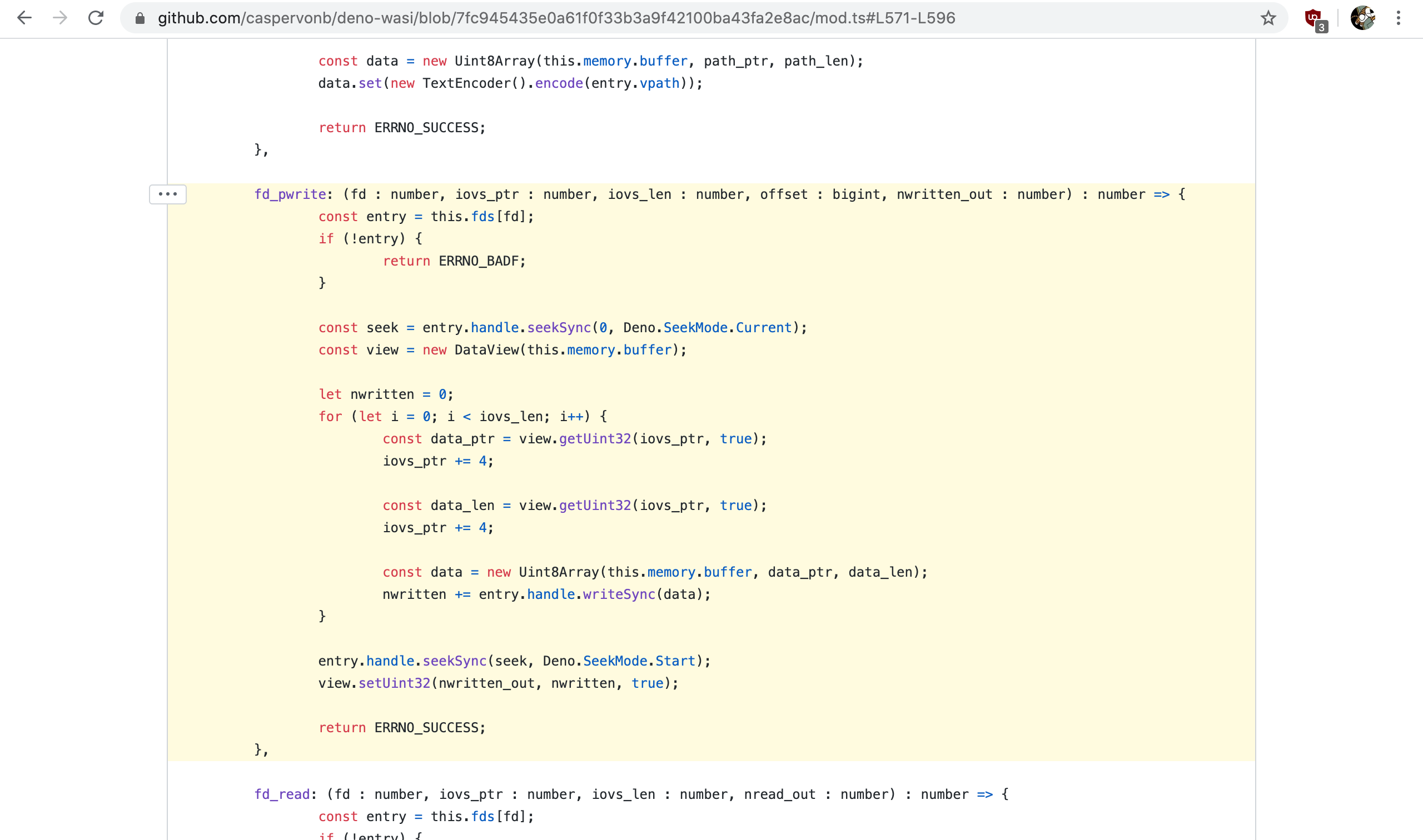Click the Chrome profile avatar

pos(1363,18)
